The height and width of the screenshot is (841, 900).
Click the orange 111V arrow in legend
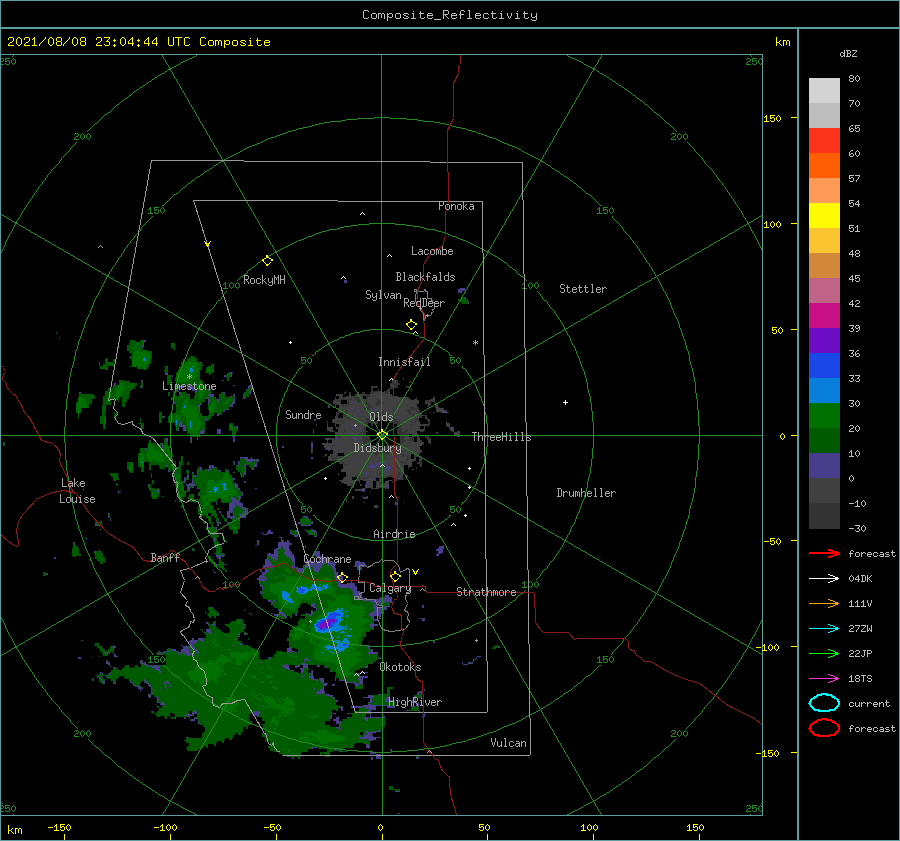(x=824, y=603)
